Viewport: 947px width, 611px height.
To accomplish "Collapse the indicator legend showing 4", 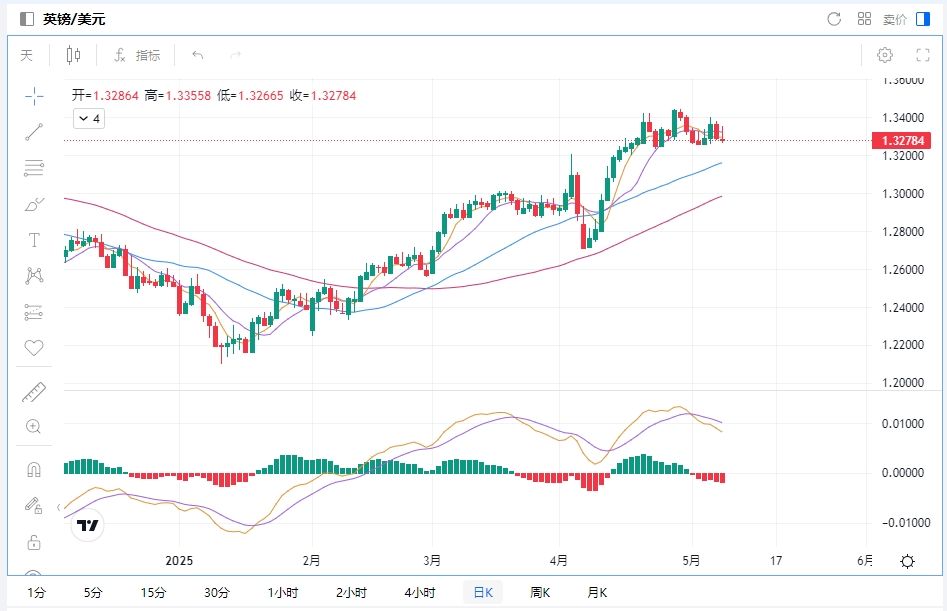I will click(x=89, y=119).
